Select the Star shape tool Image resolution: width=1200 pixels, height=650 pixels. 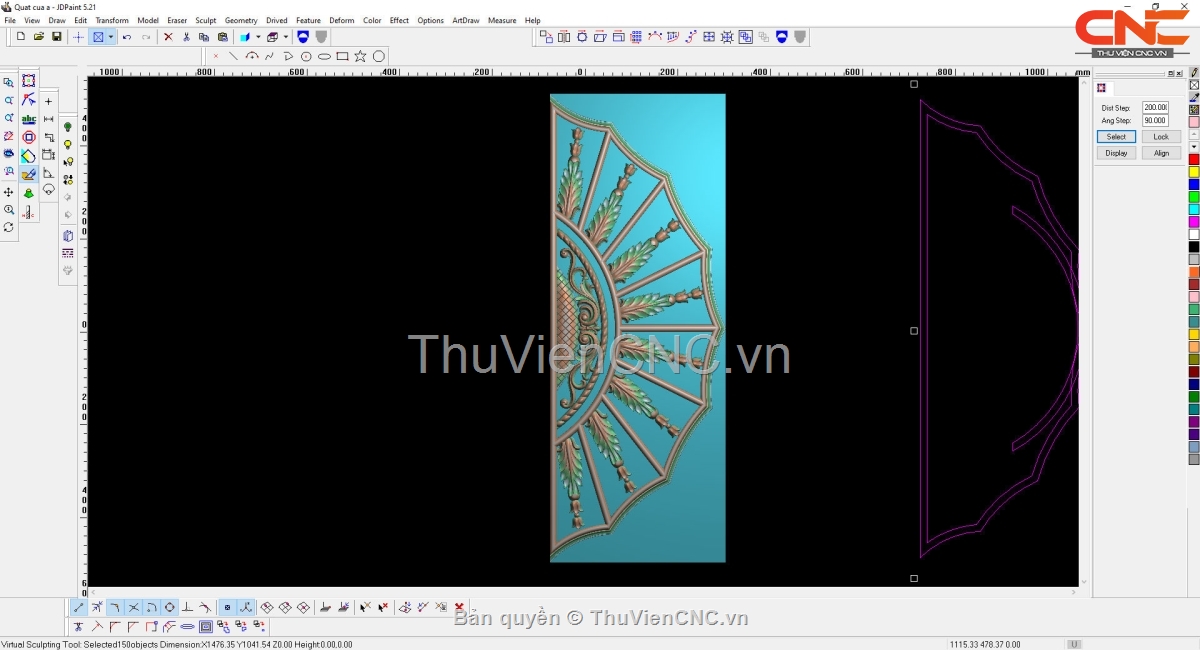tap(360, 56)
